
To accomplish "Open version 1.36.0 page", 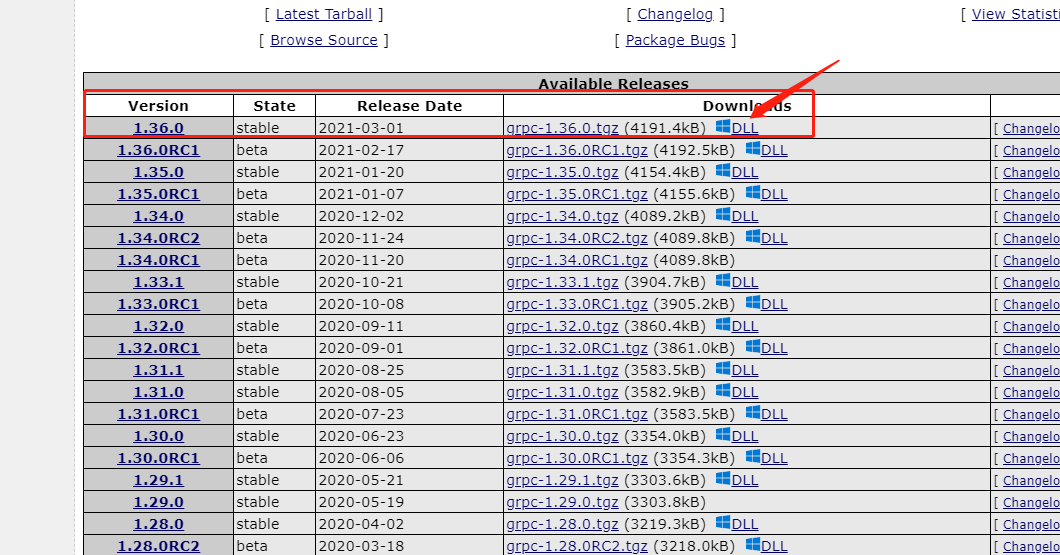I will 158,128.
